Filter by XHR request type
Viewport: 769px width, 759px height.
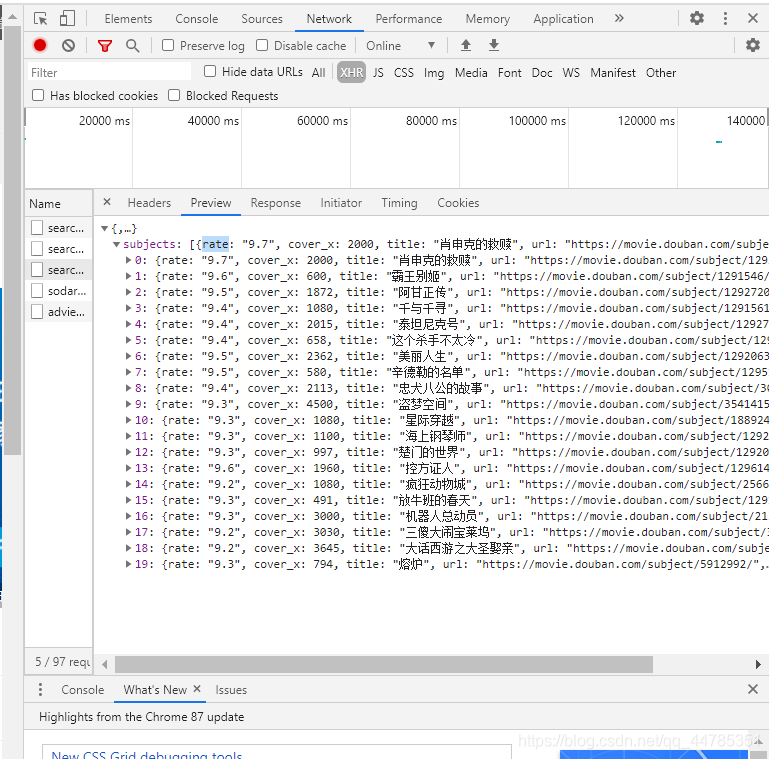point(351,73)
